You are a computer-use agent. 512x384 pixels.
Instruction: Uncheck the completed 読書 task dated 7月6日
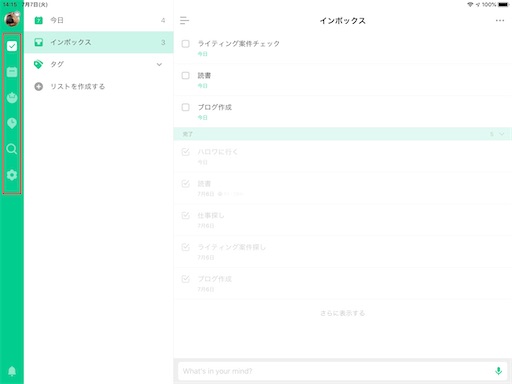click(x=186, y=184)
